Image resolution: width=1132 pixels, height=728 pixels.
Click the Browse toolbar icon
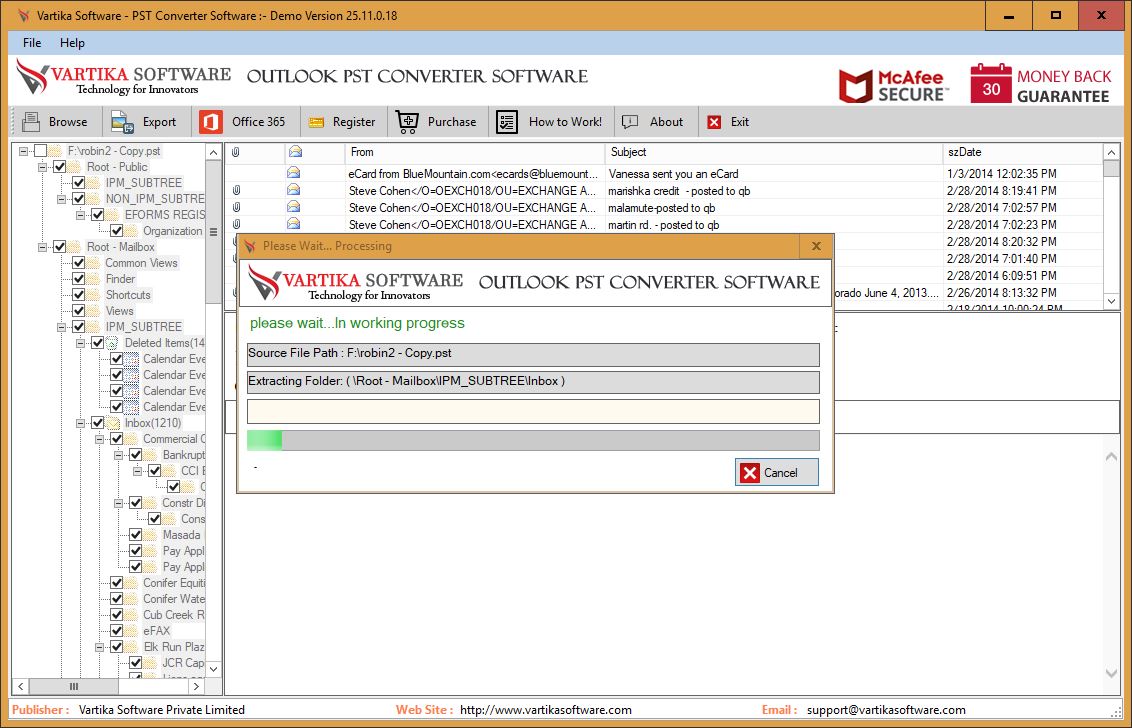(31, 121)
